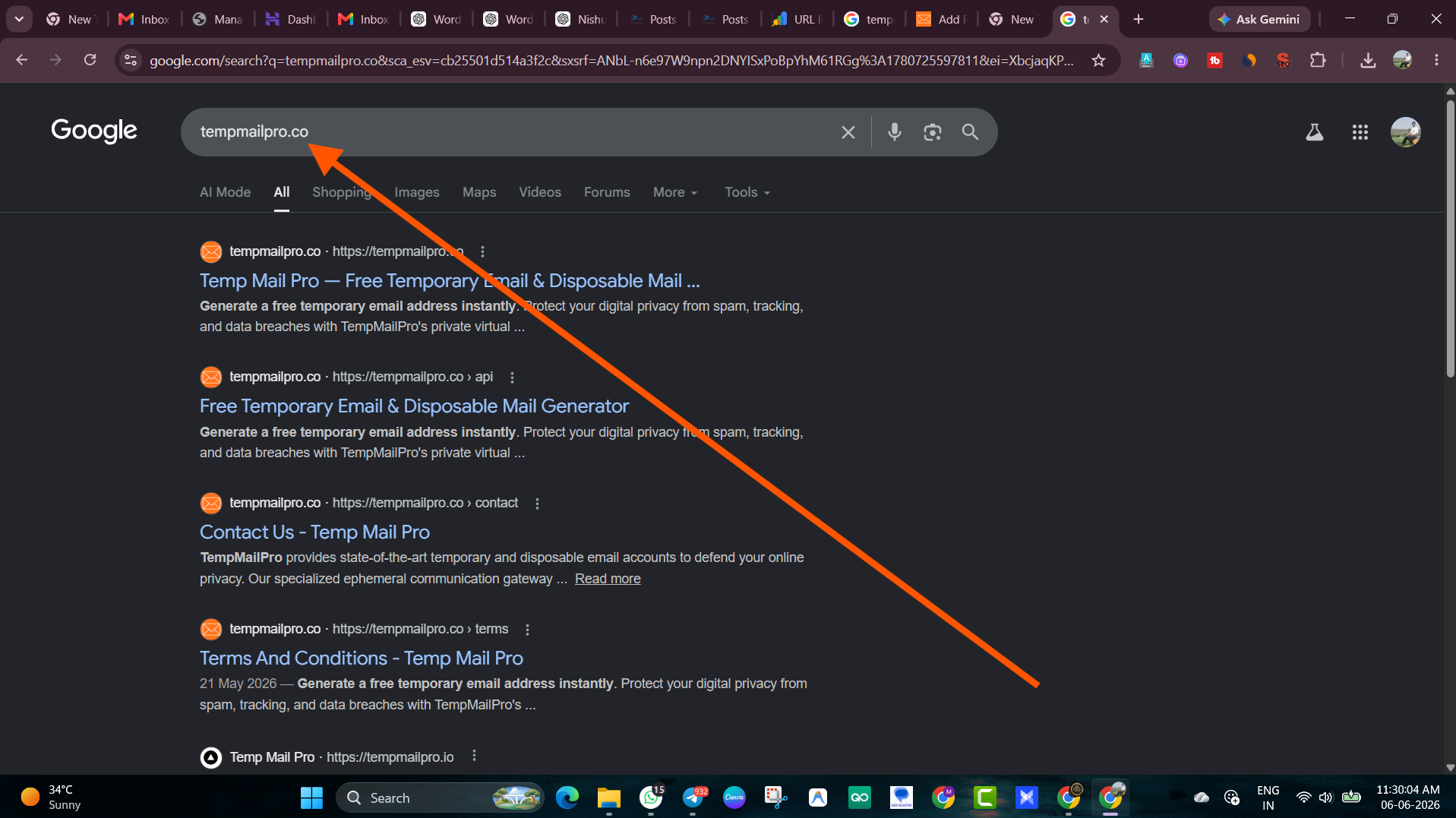Start voice search with microphone icon

click(895, 132)
